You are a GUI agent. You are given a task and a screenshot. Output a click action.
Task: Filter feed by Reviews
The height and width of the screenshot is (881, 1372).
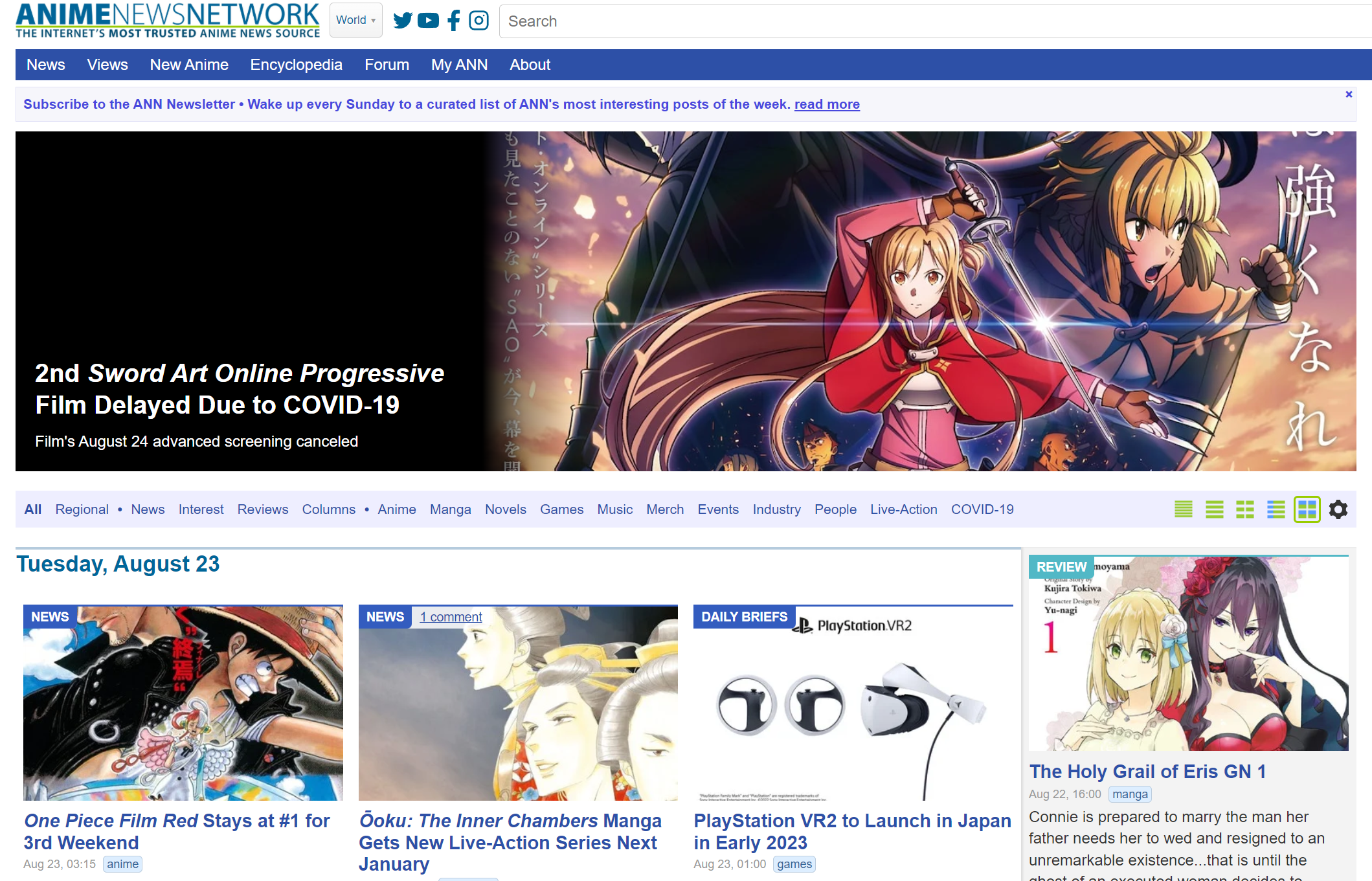point(262,509)
